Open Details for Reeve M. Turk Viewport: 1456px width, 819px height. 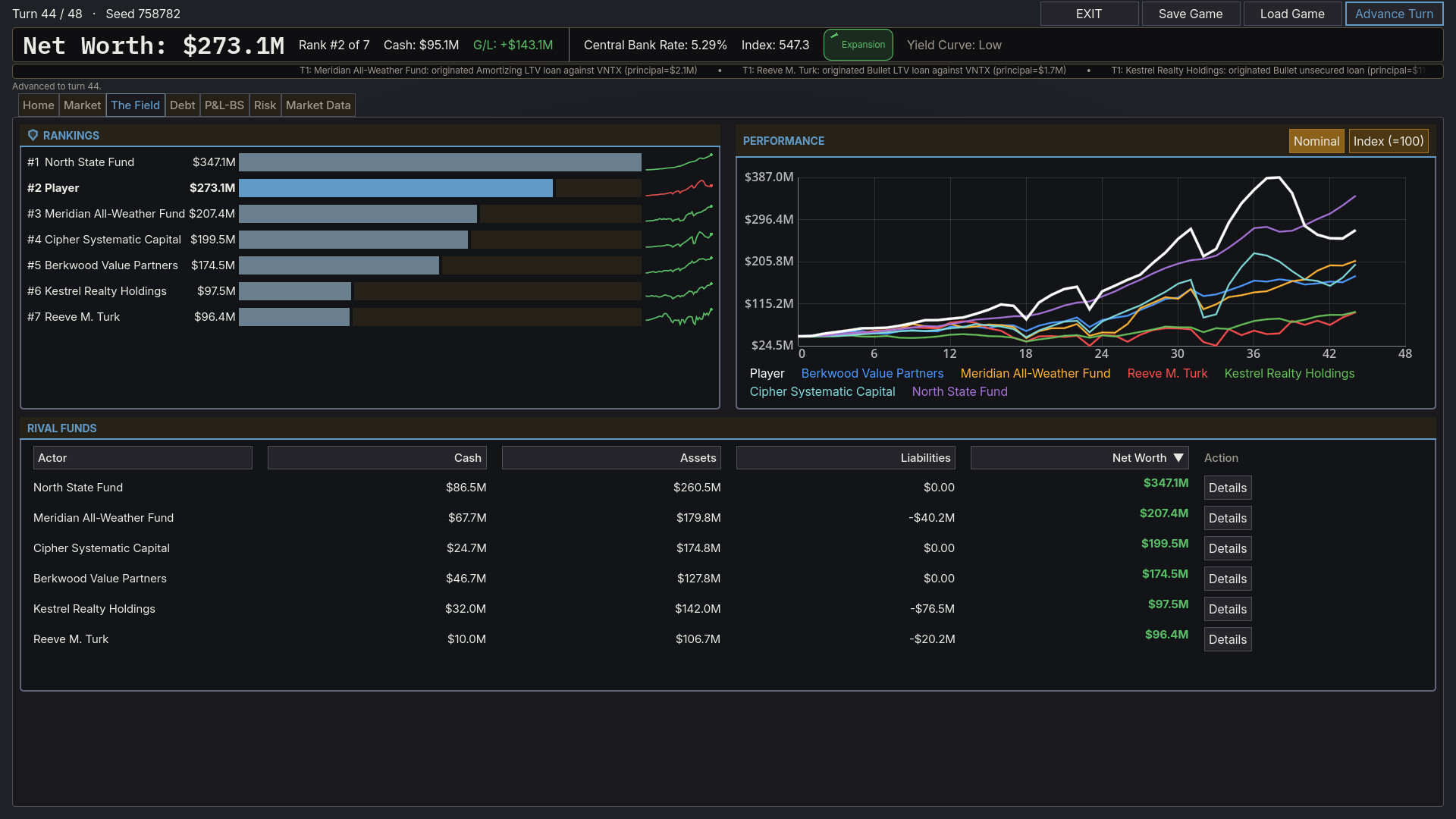click(x=1228, y=639)
